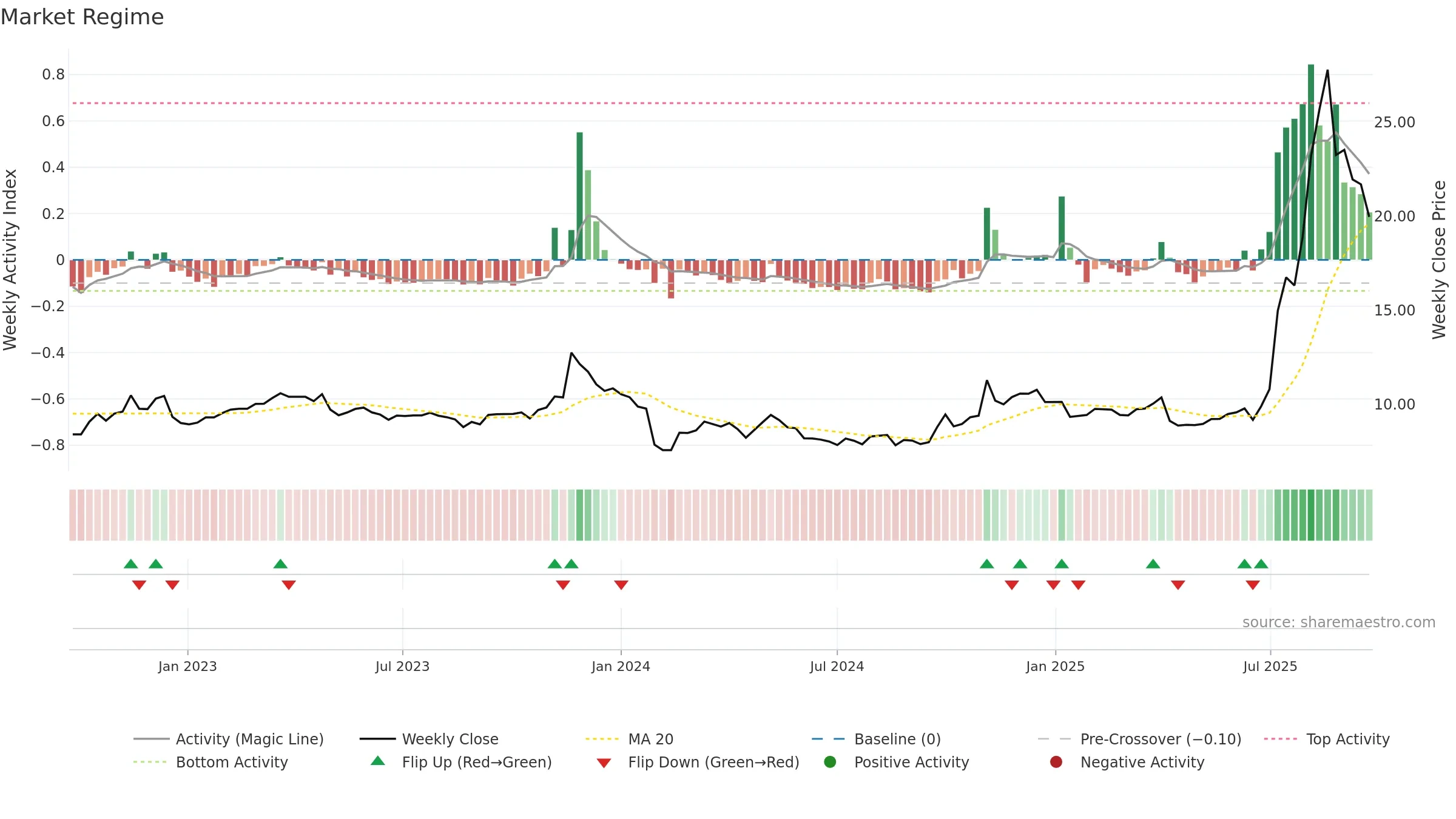Viewport: 1456px width, 819px height.
Task: Click the dark green heat-strip cell of late 2023
Action: pyautogui.click(x=580, y=515)
